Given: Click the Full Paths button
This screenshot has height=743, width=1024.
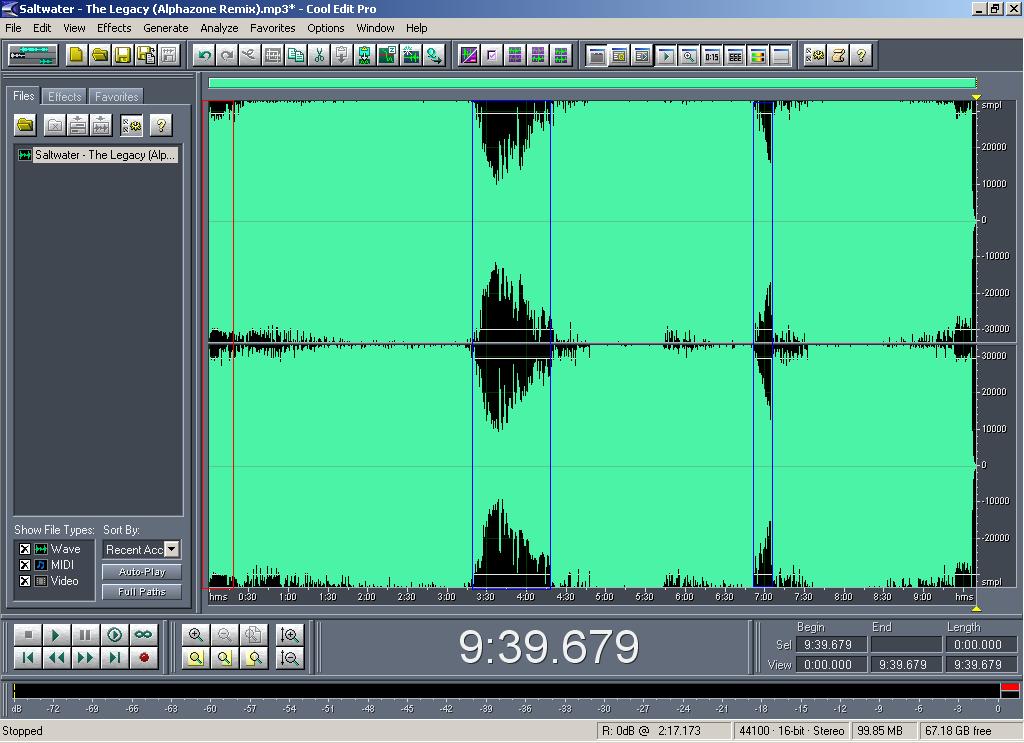Looking at the screenshot, I should point(141,592).
